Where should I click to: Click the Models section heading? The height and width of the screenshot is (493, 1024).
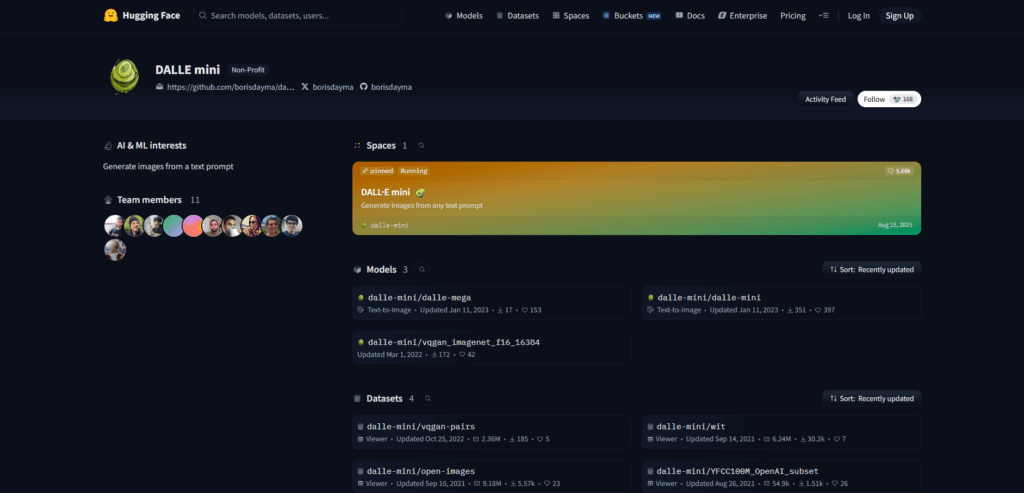tap(381, 270)
